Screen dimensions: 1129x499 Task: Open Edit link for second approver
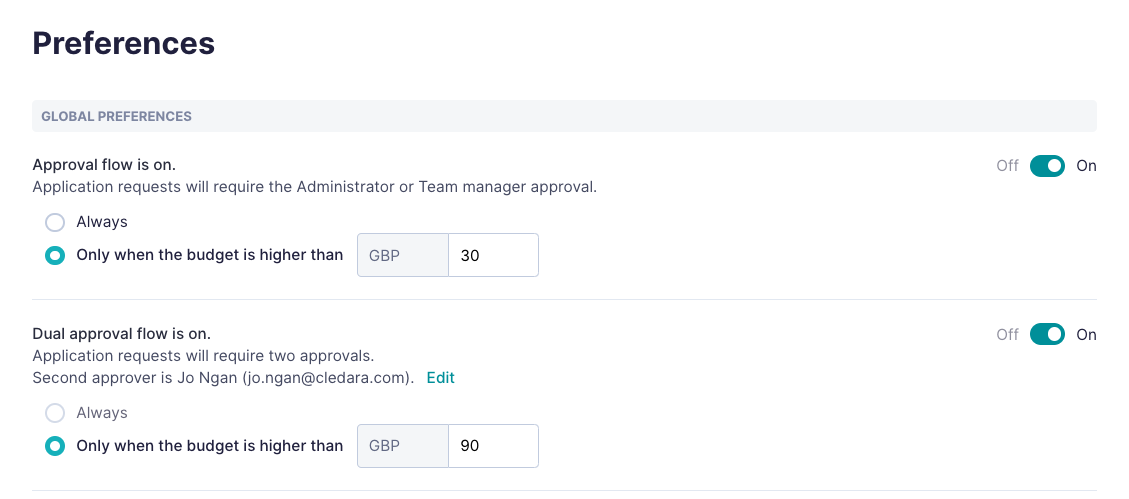coord(441,377)
